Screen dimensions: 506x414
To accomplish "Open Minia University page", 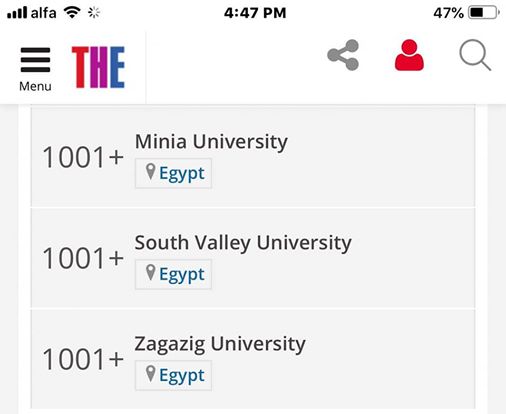I will pos(211,142).
